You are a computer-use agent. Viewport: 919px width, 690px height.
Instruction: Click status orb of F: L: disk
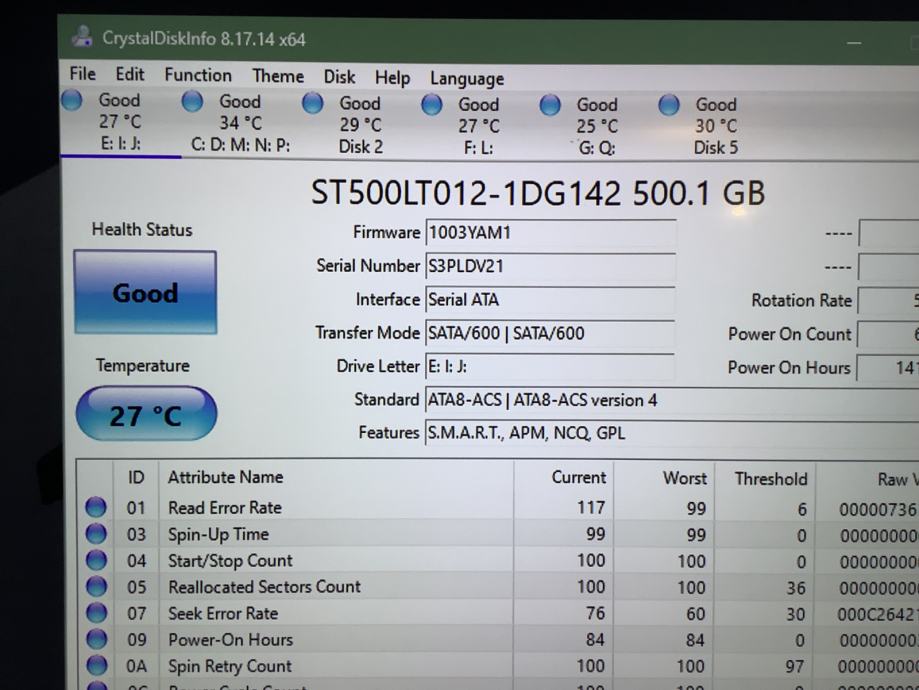(431, 104)
